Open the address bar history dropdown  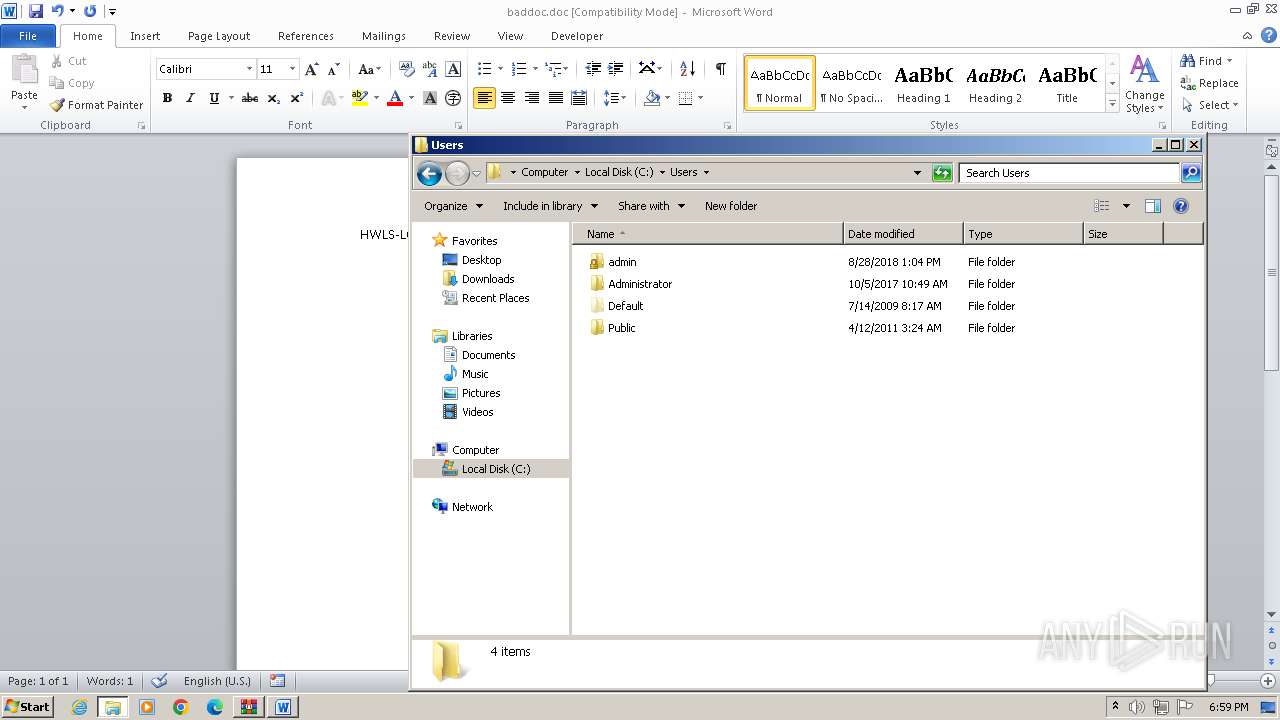917,173
